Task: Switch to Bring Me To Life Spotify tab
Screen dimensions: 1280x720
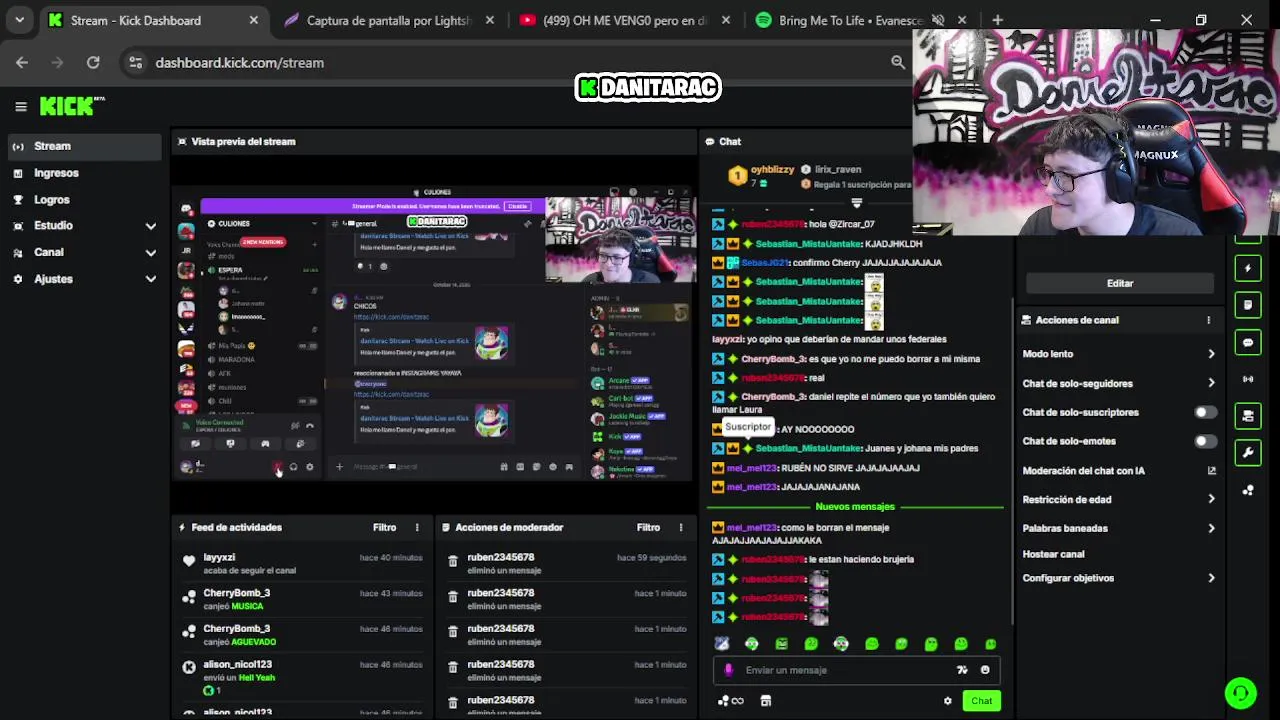Action: [860, 20]
